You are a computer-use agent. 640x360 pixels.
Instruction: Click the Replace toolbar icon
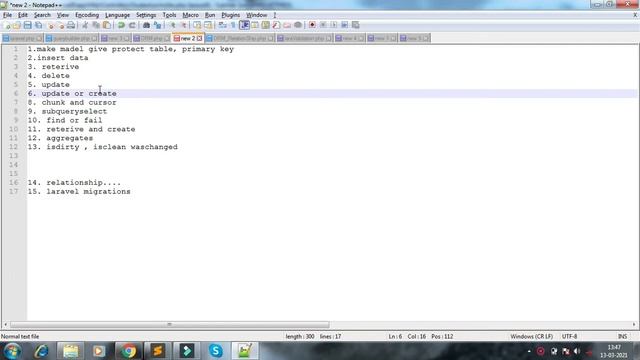[157, 25]
